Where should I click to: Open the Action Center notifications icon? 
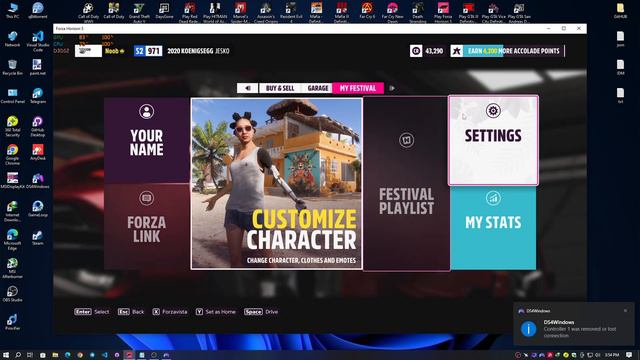630,355
